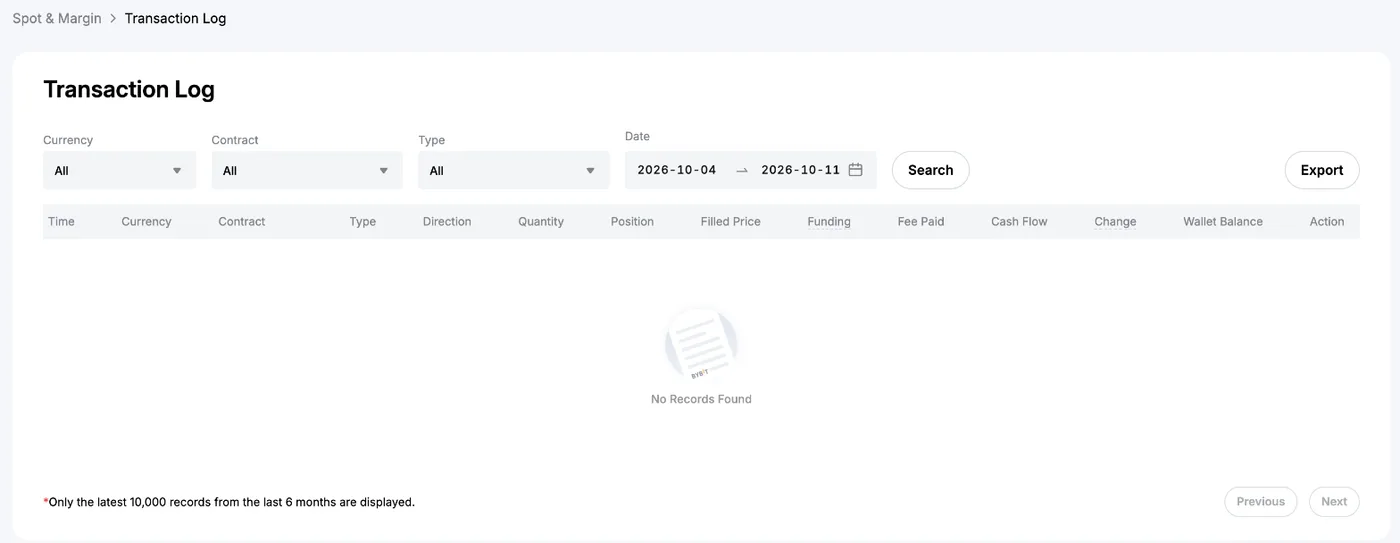This screenshot has height=543, width=1400.
Task: Click the Time column header
Action: coord(61,222)
